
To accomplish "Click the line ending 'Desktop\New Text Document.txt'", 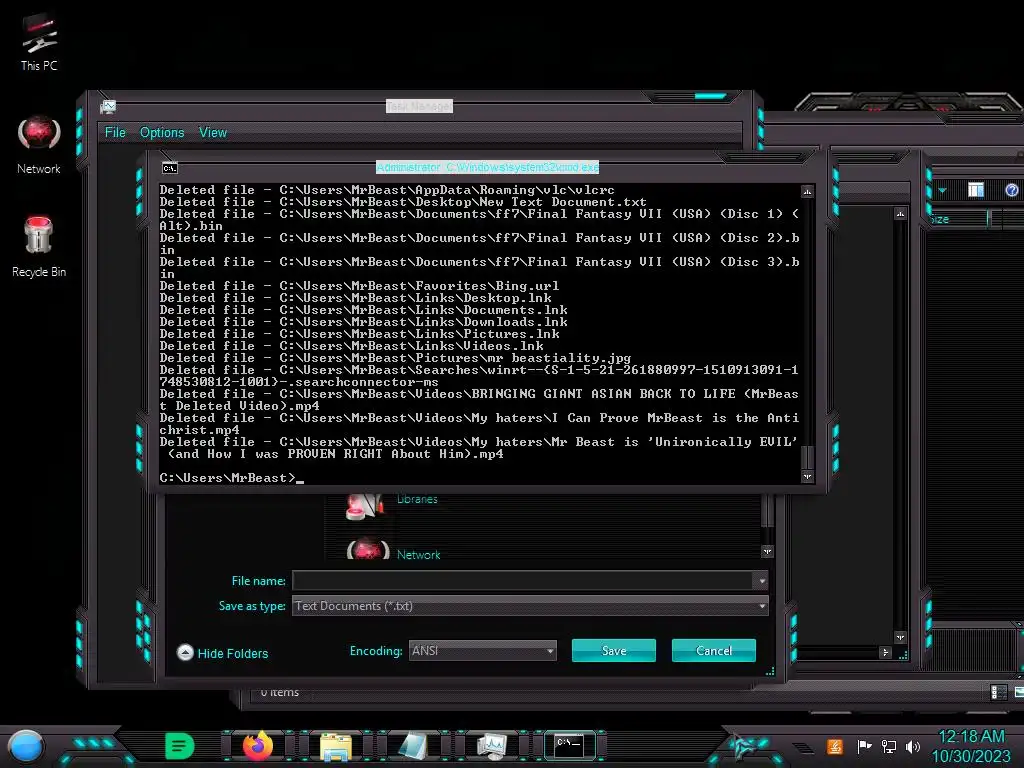I will pyautogui.click(x=403, y=202).
